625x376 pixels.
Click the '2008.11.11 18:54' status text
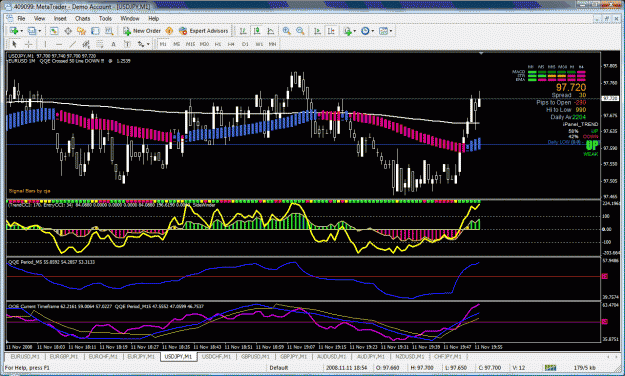(x=346, y=367)
